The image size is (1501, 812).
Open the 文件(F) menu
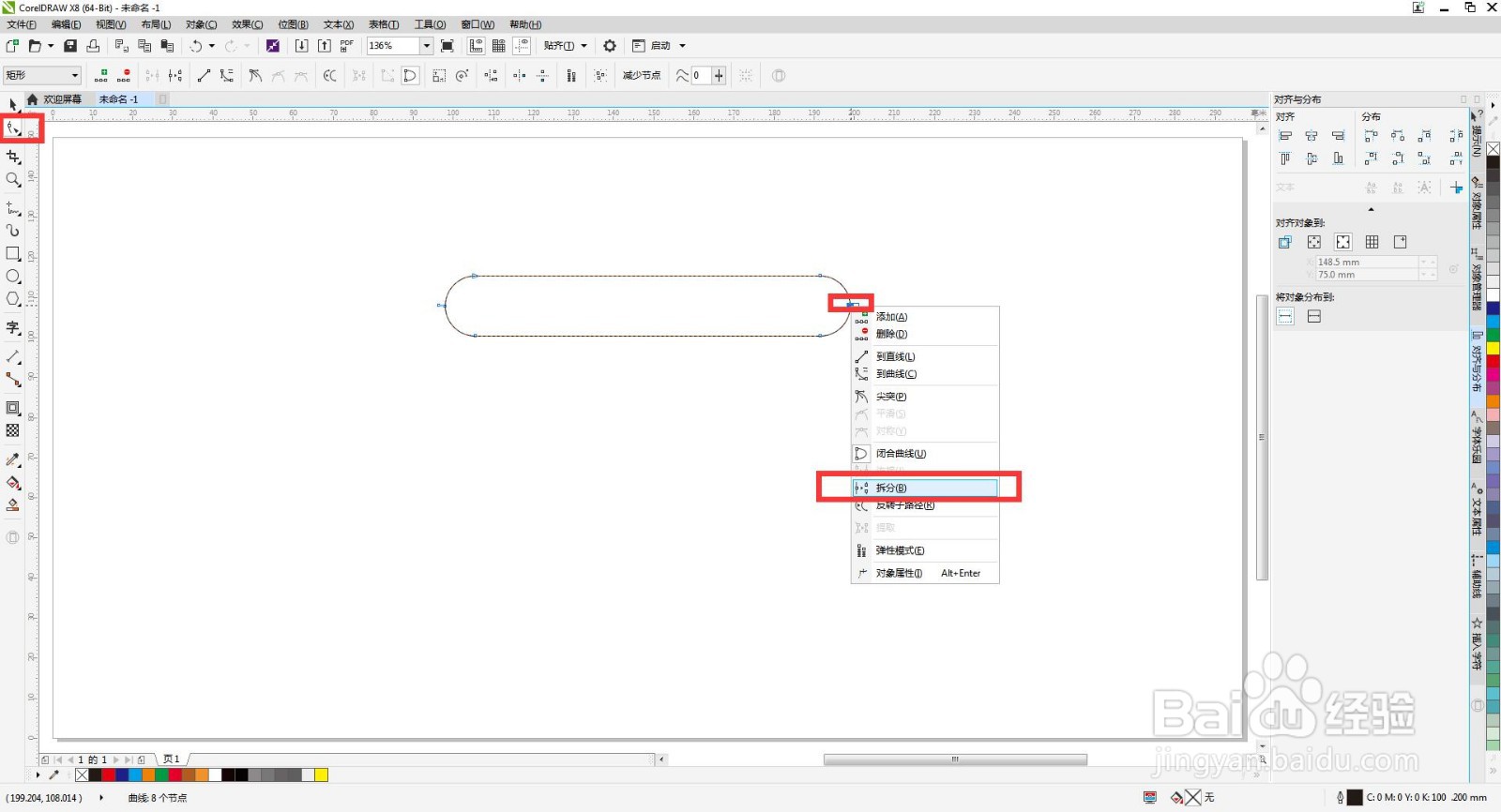[22, 24]
